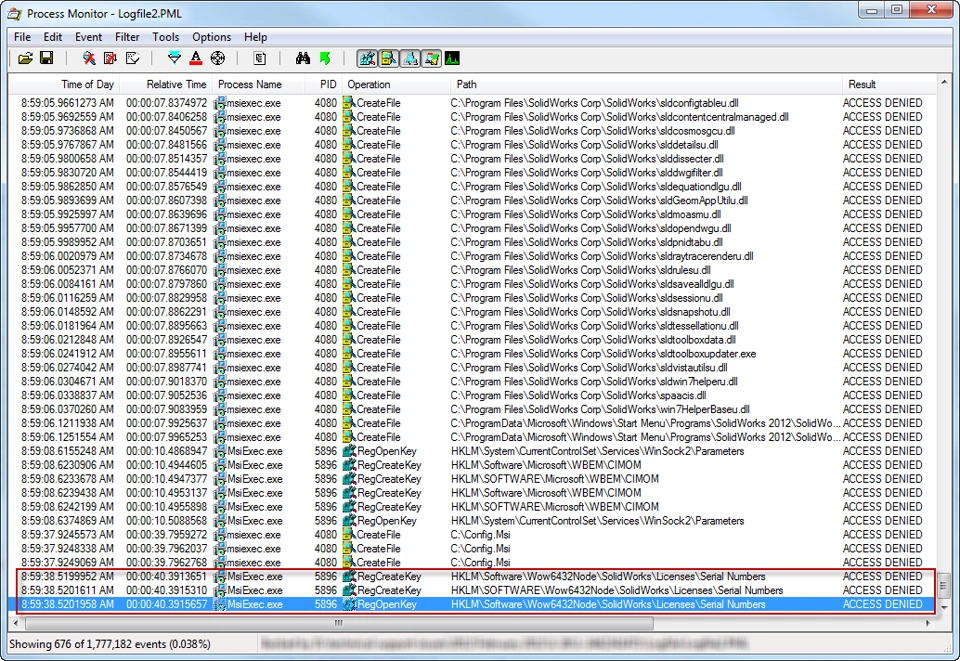Open the Help menu
Screen dimensions: 960x661
pos(255,37)
